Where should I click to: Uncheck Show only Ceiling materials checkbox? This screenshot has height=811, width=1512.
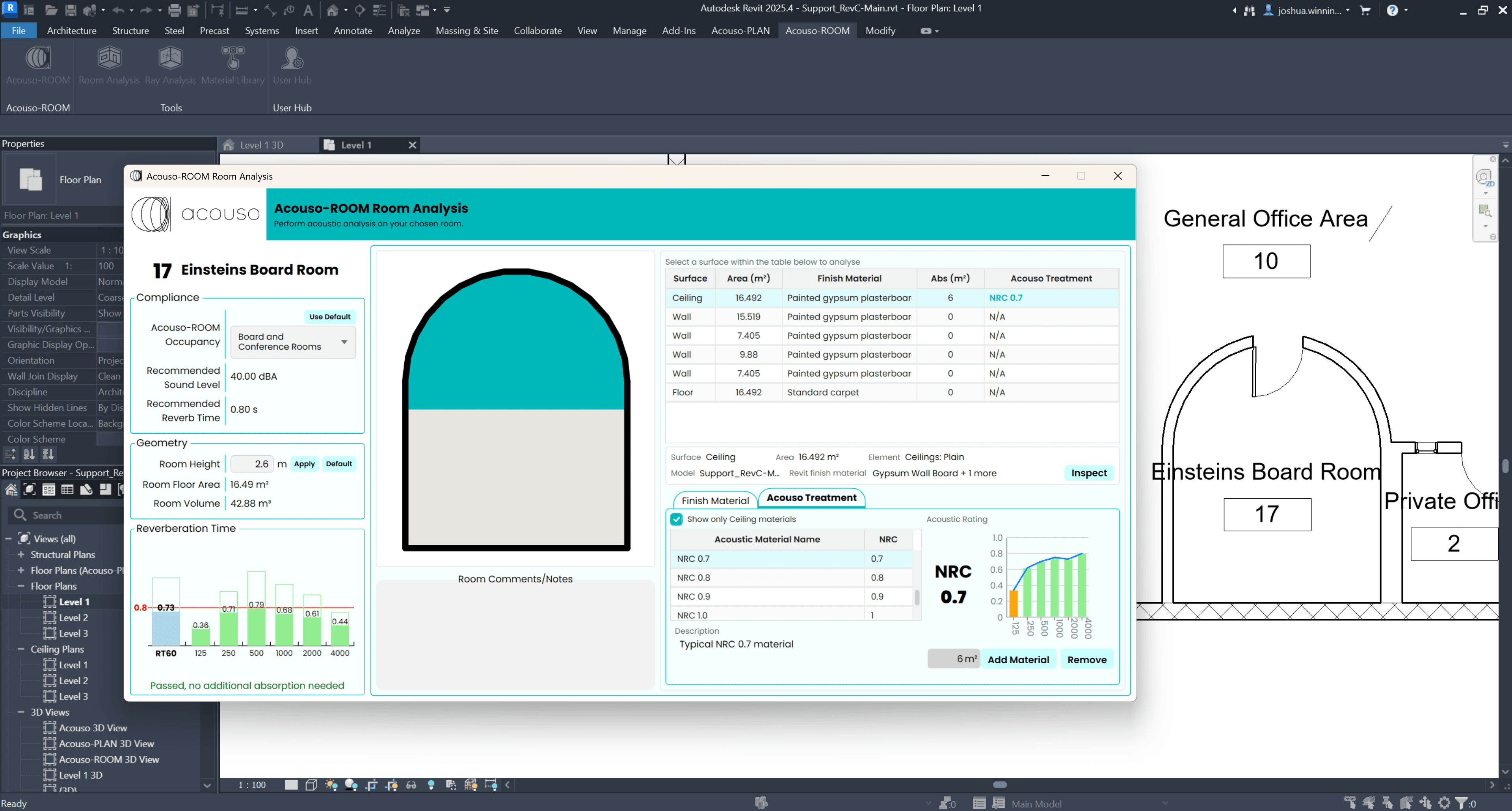(676, 520)
